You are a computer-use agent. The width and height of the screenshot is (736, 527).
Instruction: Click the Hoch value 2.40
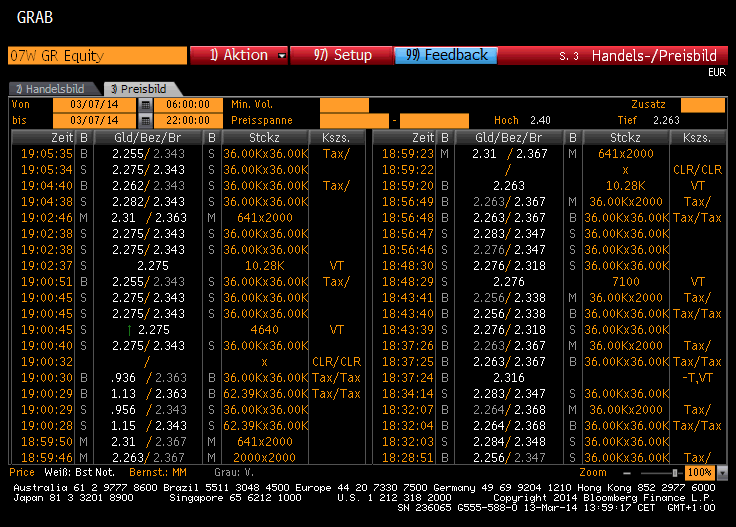coord(540,121)
